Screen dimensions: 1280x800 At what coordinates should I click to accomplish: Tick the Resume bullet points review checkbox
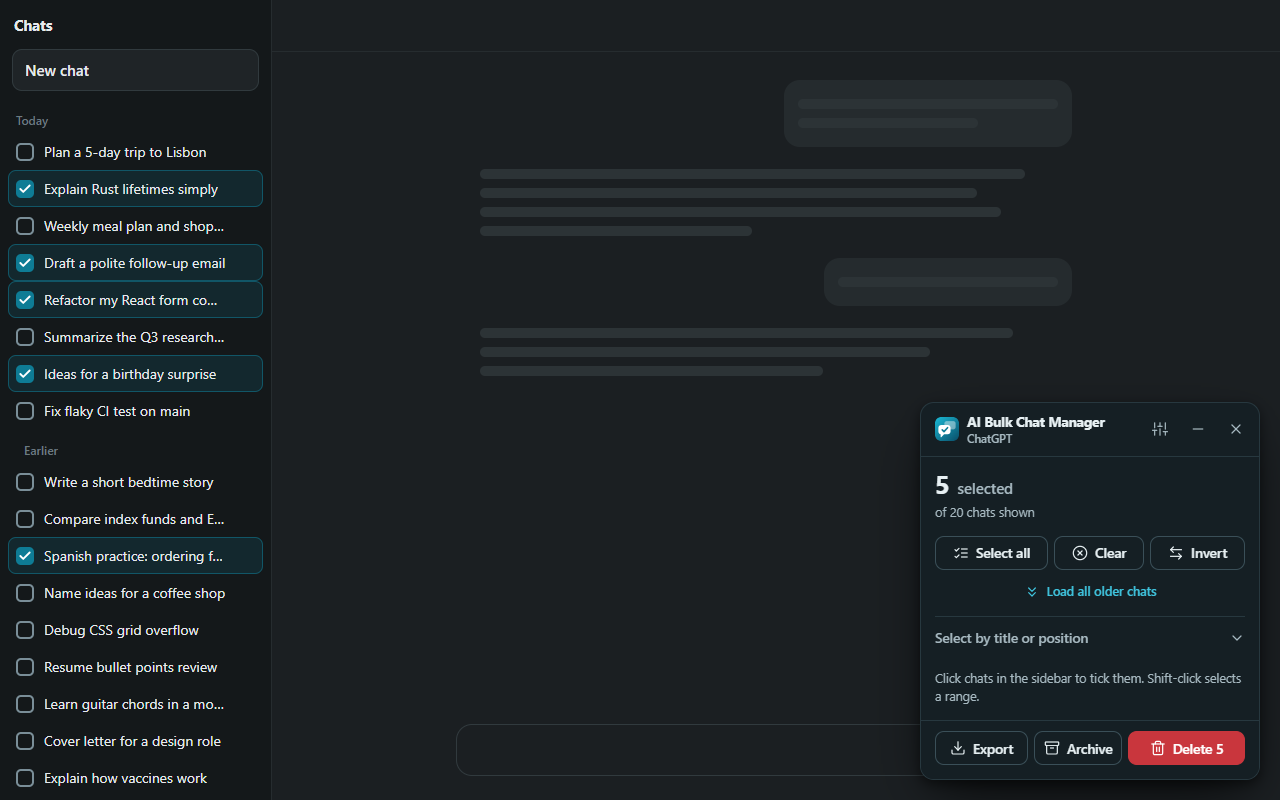(25, 667)
